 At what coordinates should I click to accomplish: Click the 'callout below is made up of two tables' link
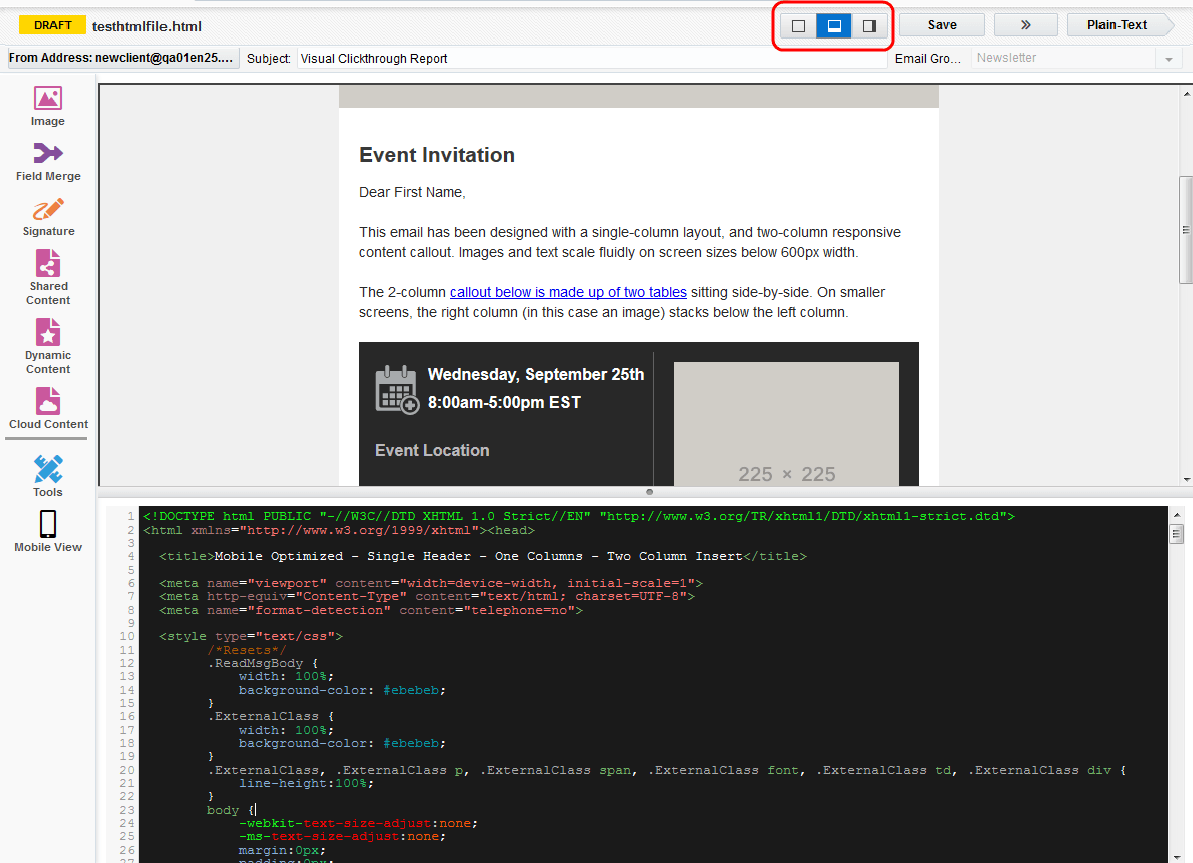tap(568, 292)
